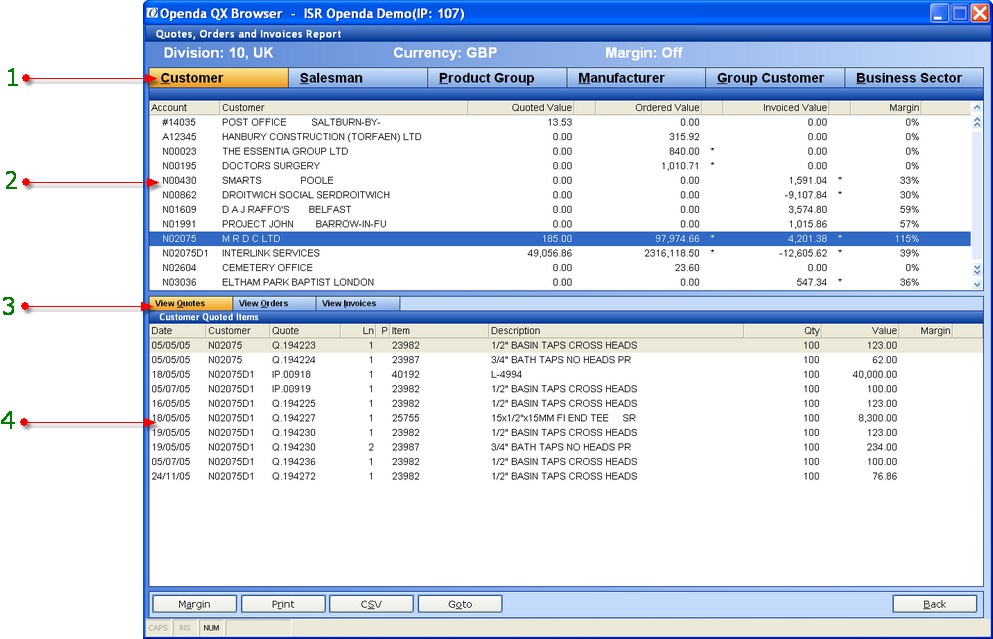Viewport: 993px width, 639px height.
Task: Select quote Q.194227 END TEE line
Action: pos(566,418)
